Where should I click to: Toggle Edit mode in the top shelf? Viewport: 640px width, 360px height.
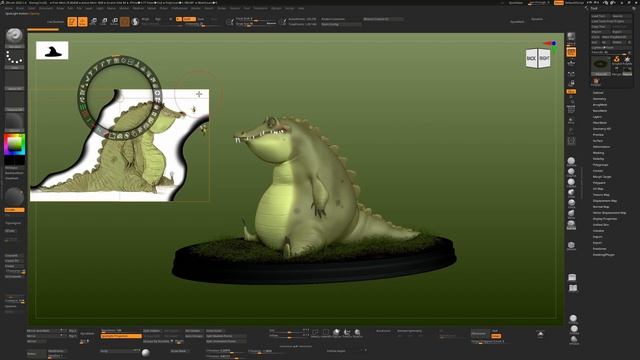[72, 22]
